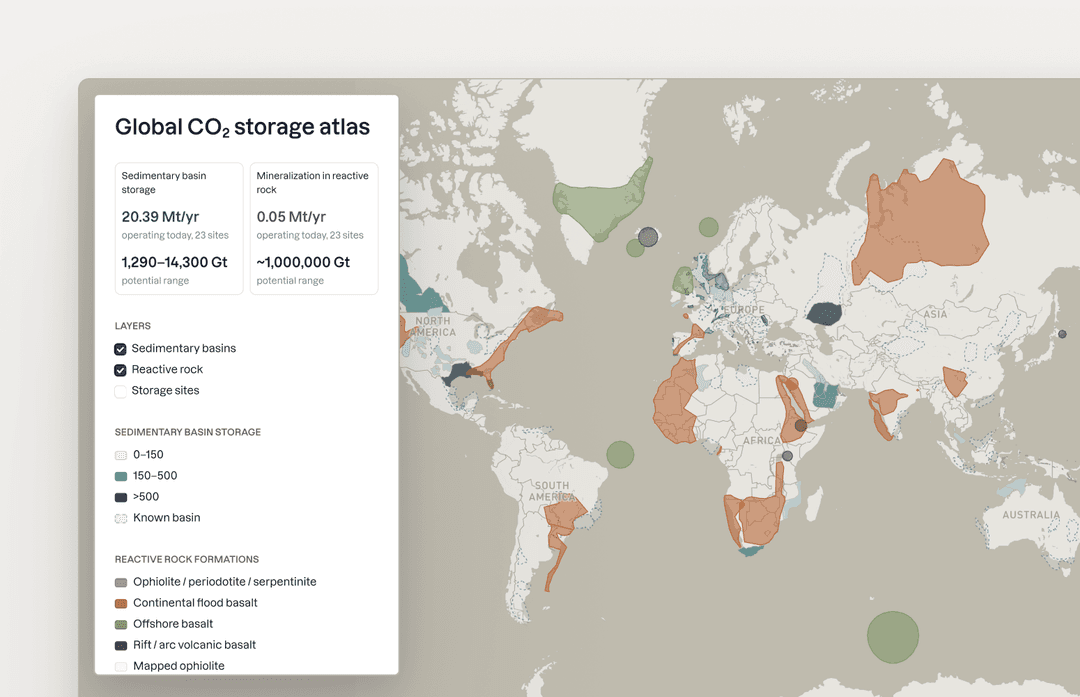Screen dimensions: 1080x697
Task: Click the dark basalt polygon north of the Caspian
Action: (824, 313)
